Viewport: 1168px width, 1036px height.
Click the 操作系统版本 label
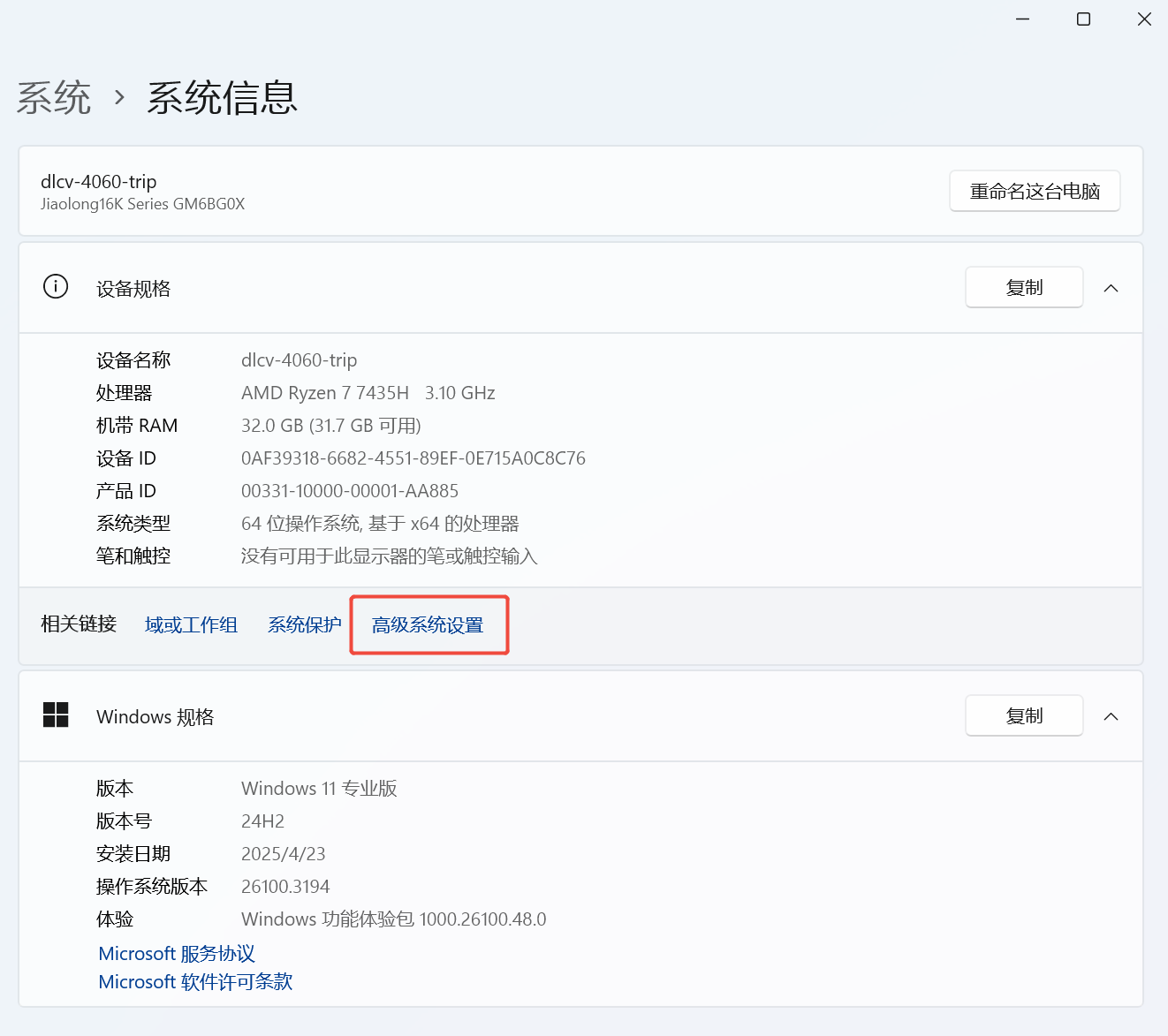coord(152,887)
